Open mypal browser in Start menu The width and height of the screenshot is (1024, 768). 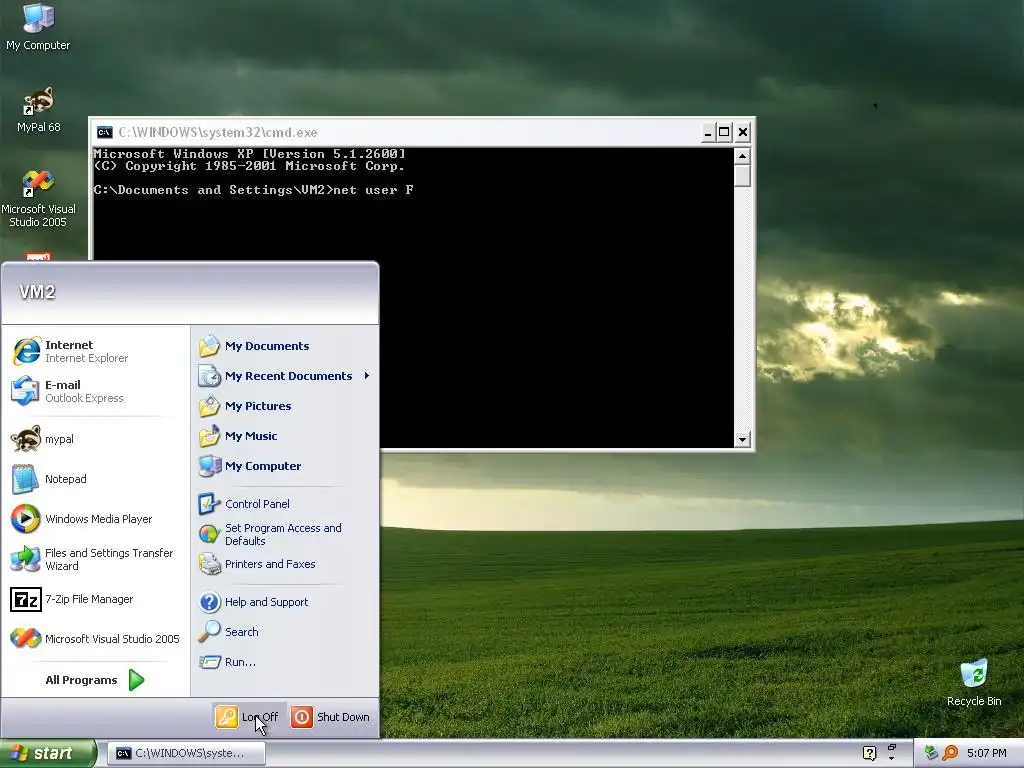click(x=95, y=439)
